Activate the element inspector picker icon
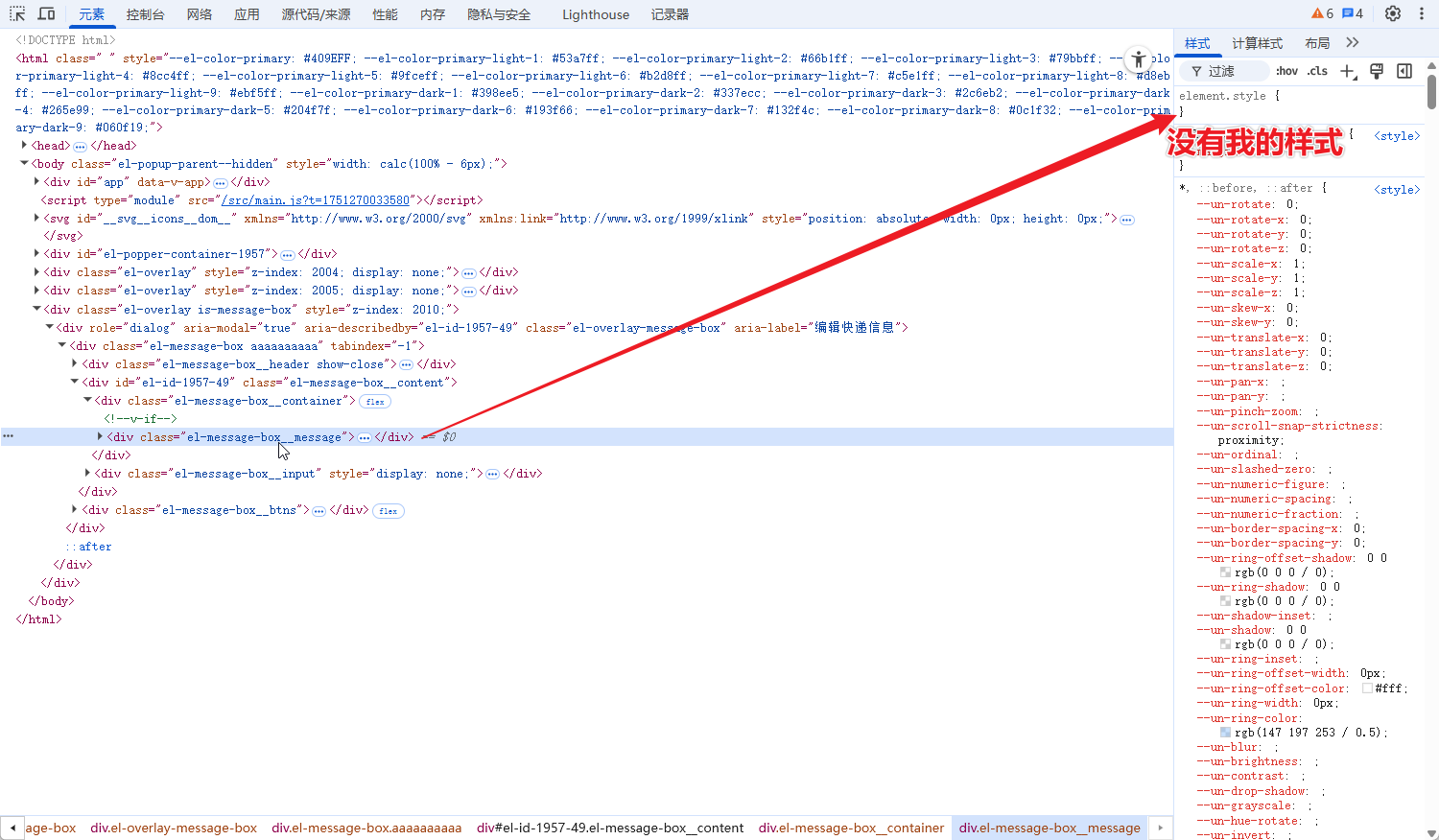 pos(17,13)
